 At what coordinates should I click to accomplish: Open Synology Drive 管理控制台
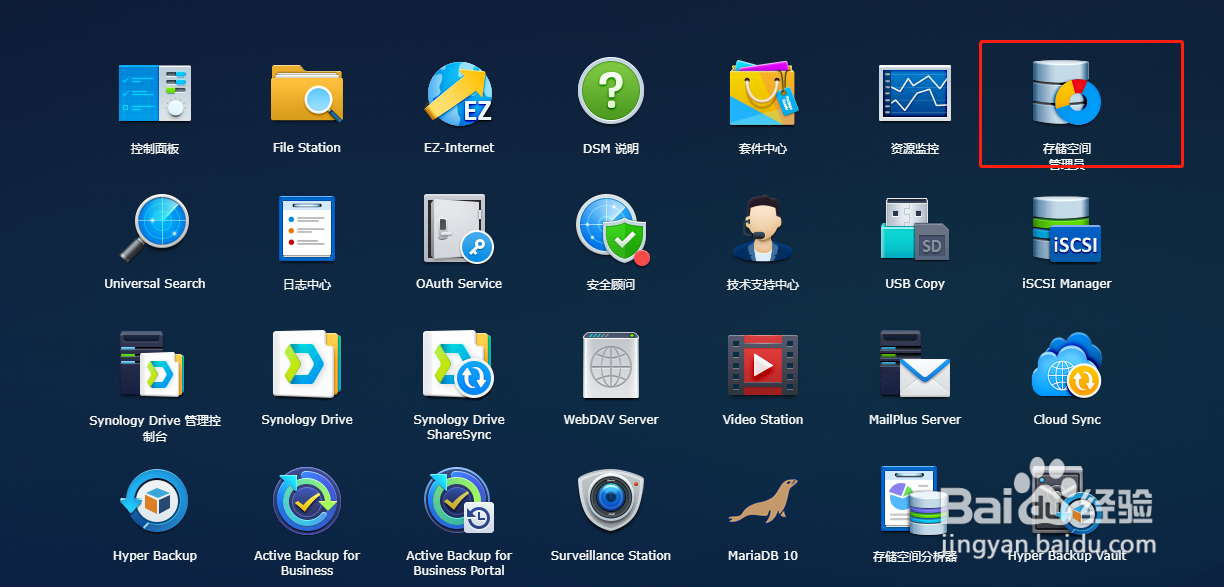pyautogui.click(x=154, y=364)
